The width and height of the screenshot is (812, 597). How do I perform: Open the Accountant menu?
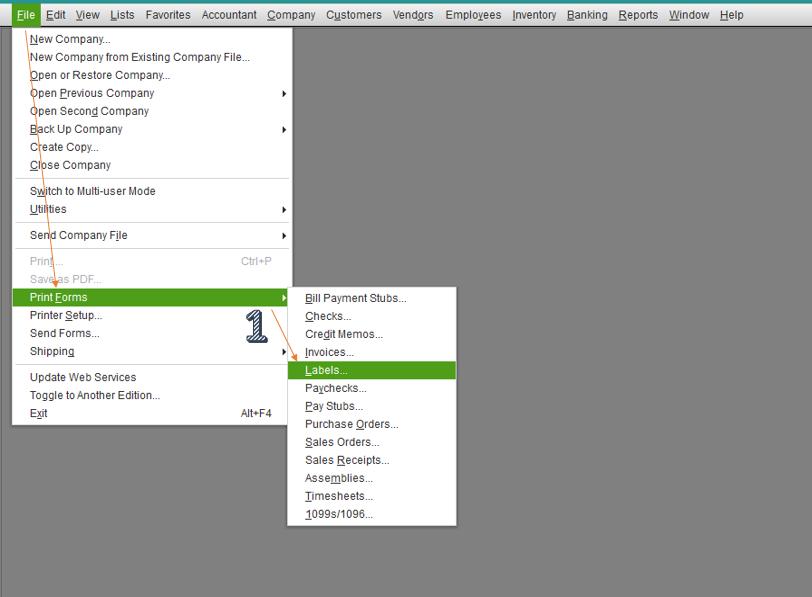[229, 15]
